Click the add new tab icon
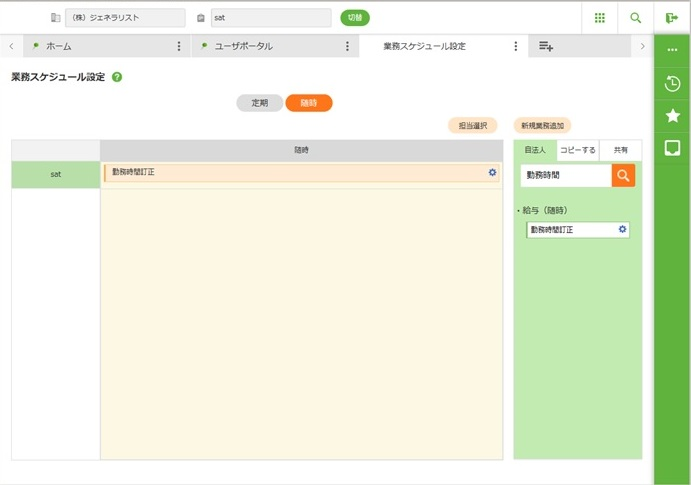Viewport: 691px width, 485px height. (x=546, y=47)
